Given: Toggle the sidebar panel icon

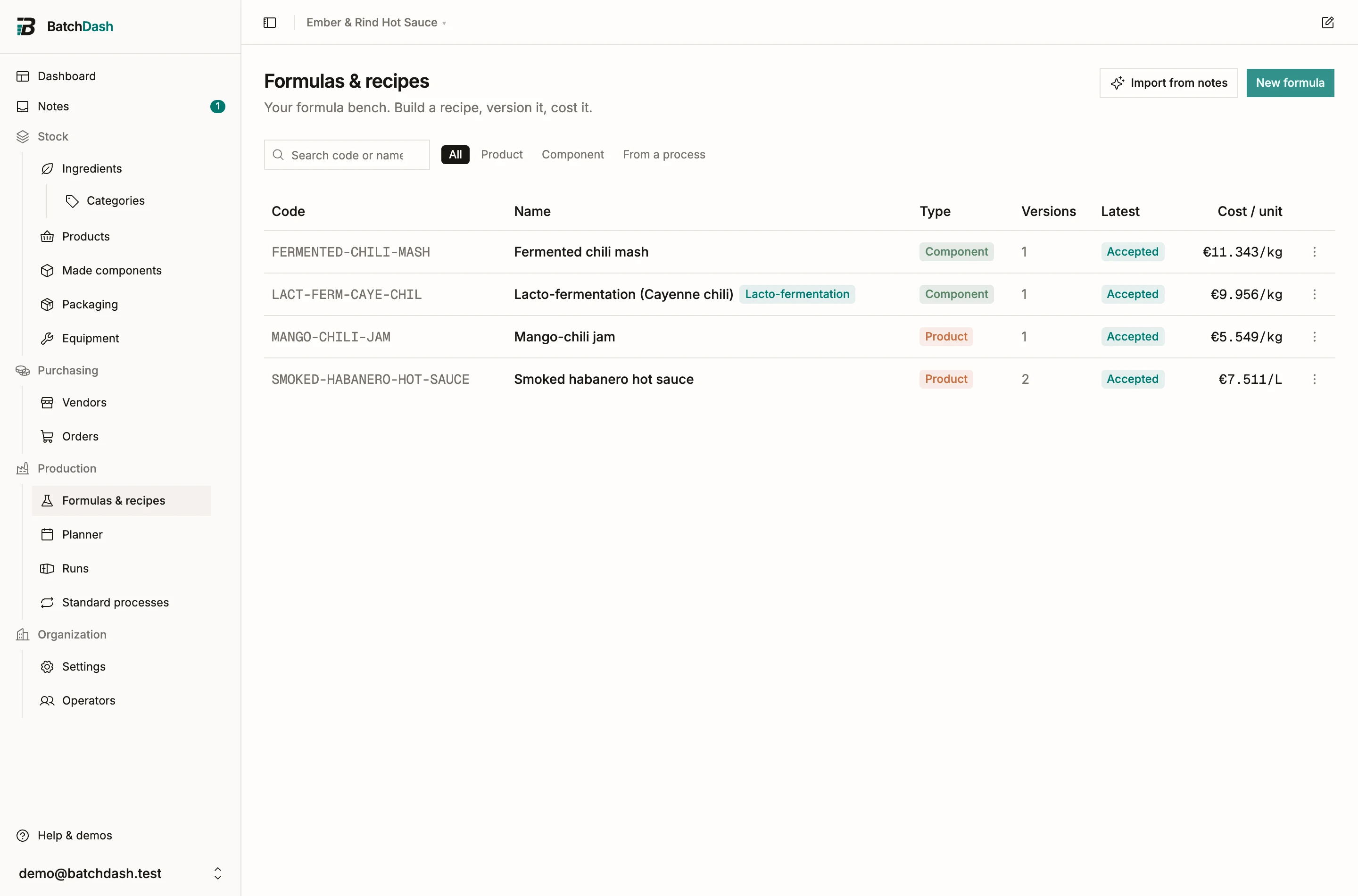Looking at the screenshot, I should pyautogui.click(x=270, y=22).
